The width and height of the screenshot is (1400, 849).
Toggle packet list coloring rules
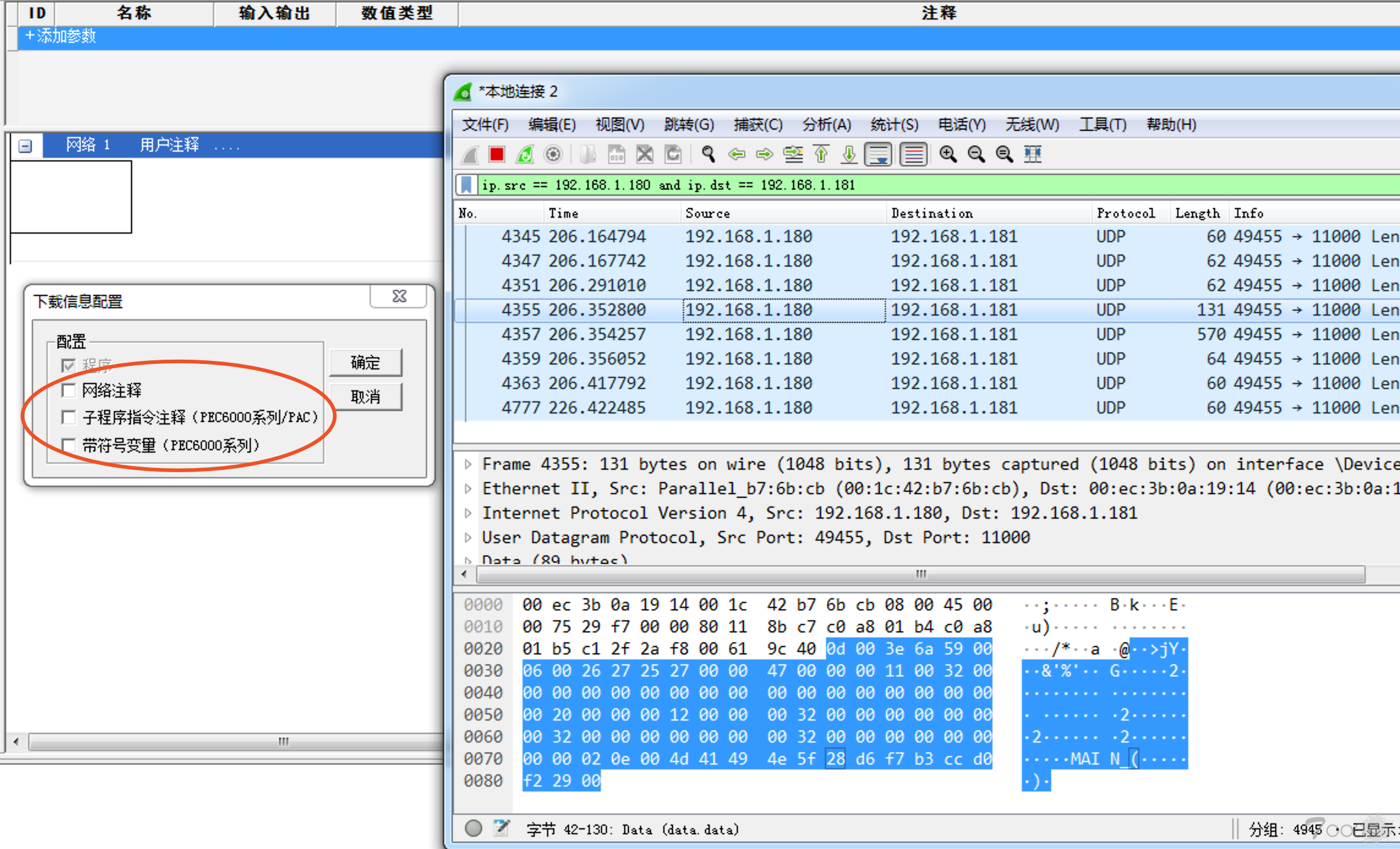(914, 155)
